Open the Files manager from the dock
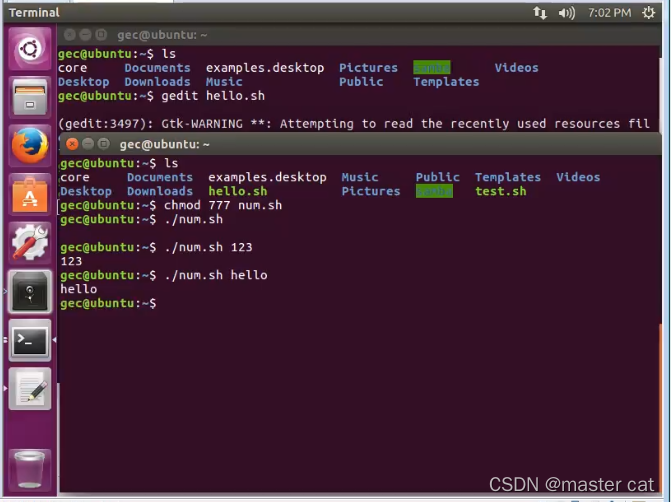Image resolution: width=671 pixels, height=502 pixels. pyautogui.click(x=30, y=97)
